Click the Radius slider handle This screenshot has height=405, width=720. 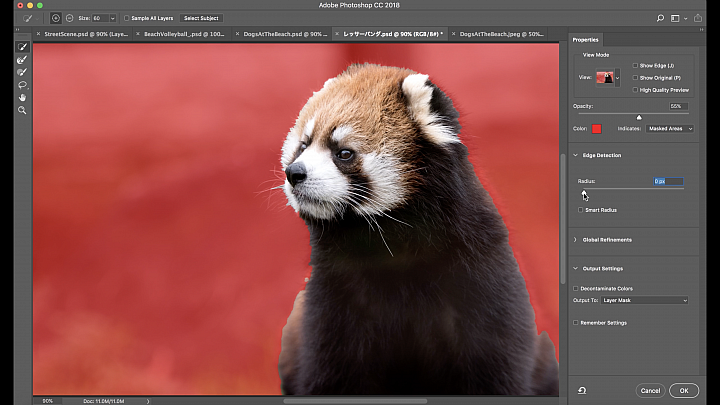point(584,193)
